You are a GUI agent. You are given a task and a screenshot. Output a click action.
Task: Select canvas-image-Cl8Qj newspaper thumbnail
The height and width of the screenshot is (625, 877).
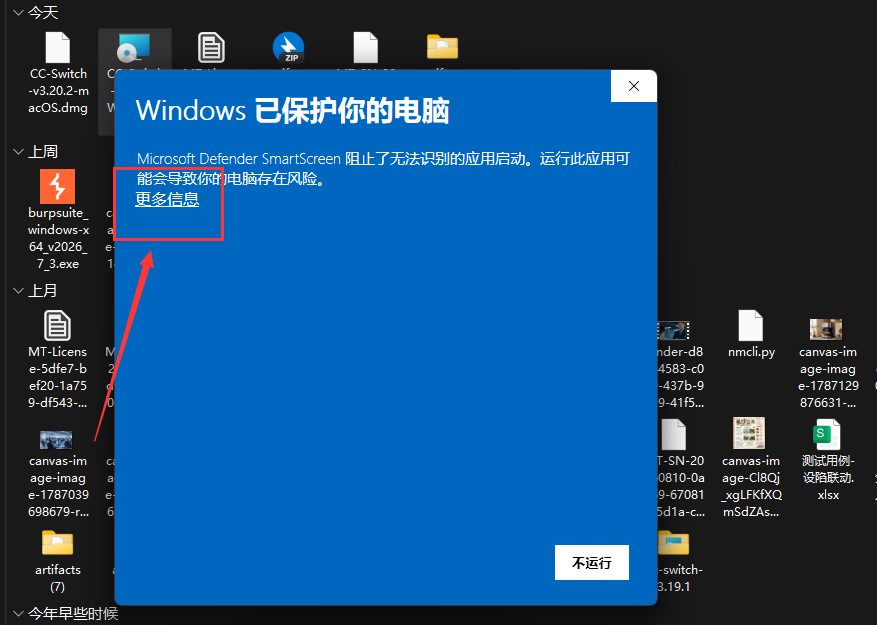(x=749, y=433)
